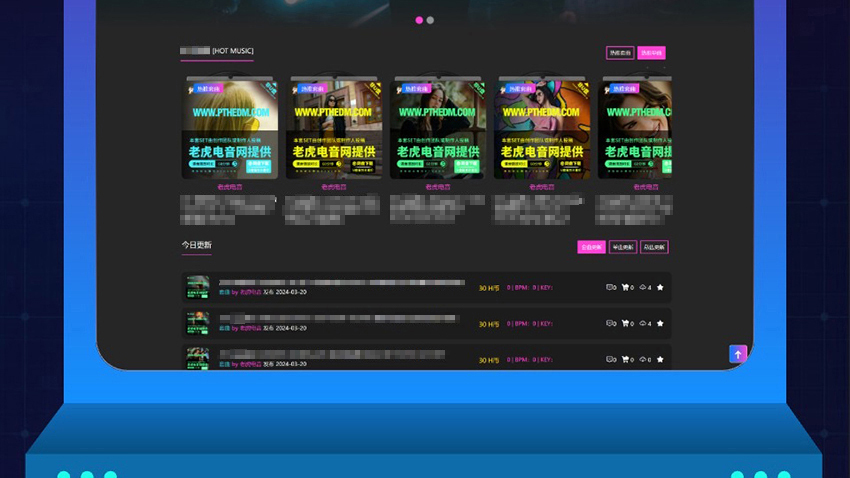This screenshot has width=850, height=478.
Task: Click the star favorite icon in second track row
Action: point(660,324)
